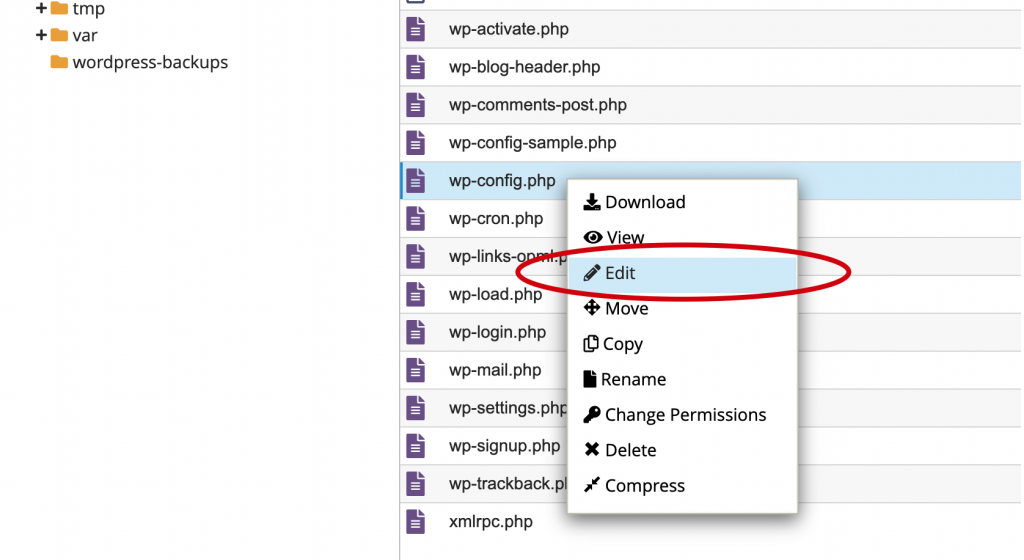Click the Rename file icon
Screen dimensions: 1024x560
590,379
